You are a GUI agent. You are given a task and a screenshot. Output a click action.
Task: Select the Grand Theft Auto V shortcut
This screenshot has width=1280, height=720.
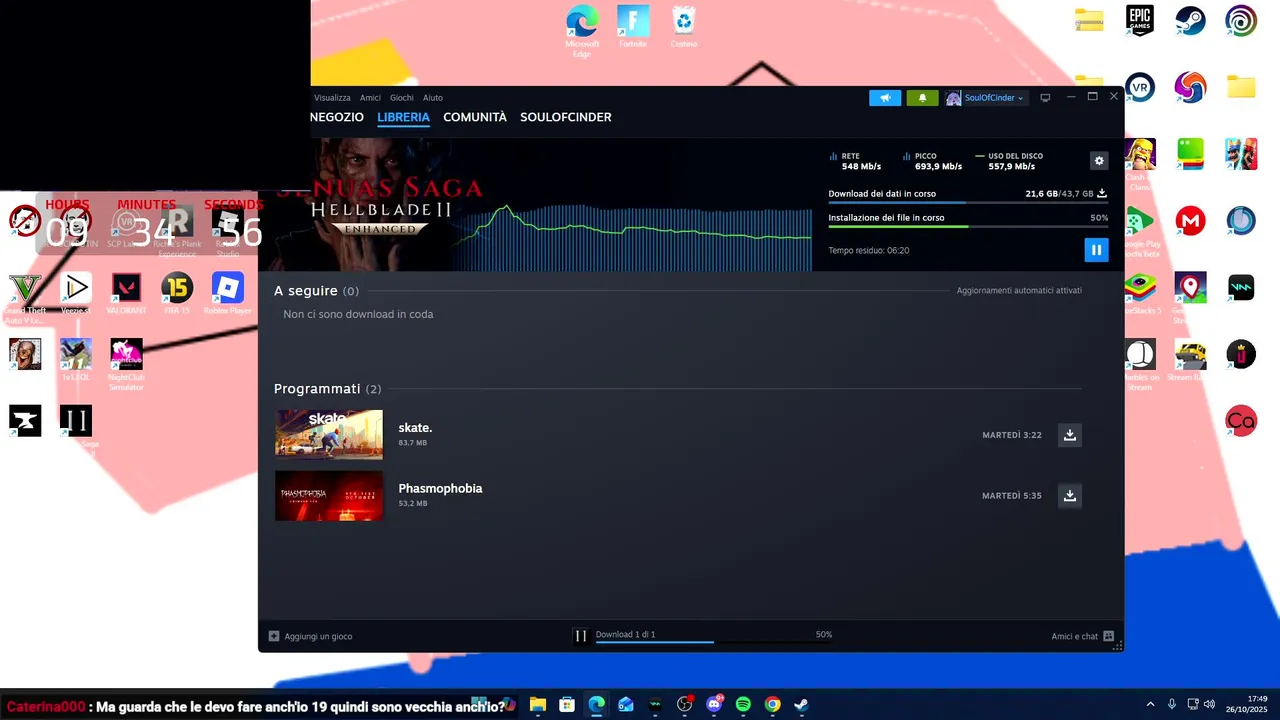pos(25,297)
